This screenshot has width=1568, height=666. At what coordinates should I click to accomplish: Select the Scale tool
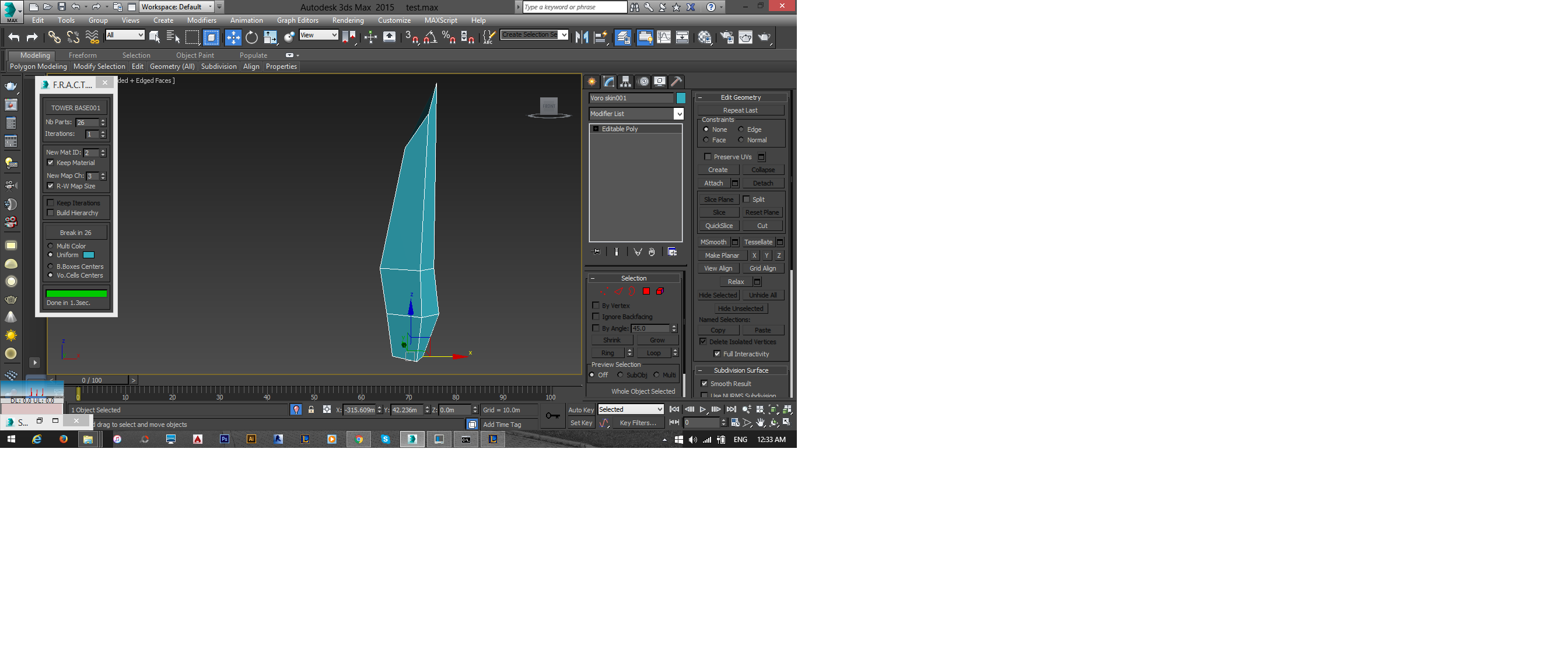point(270,37)
